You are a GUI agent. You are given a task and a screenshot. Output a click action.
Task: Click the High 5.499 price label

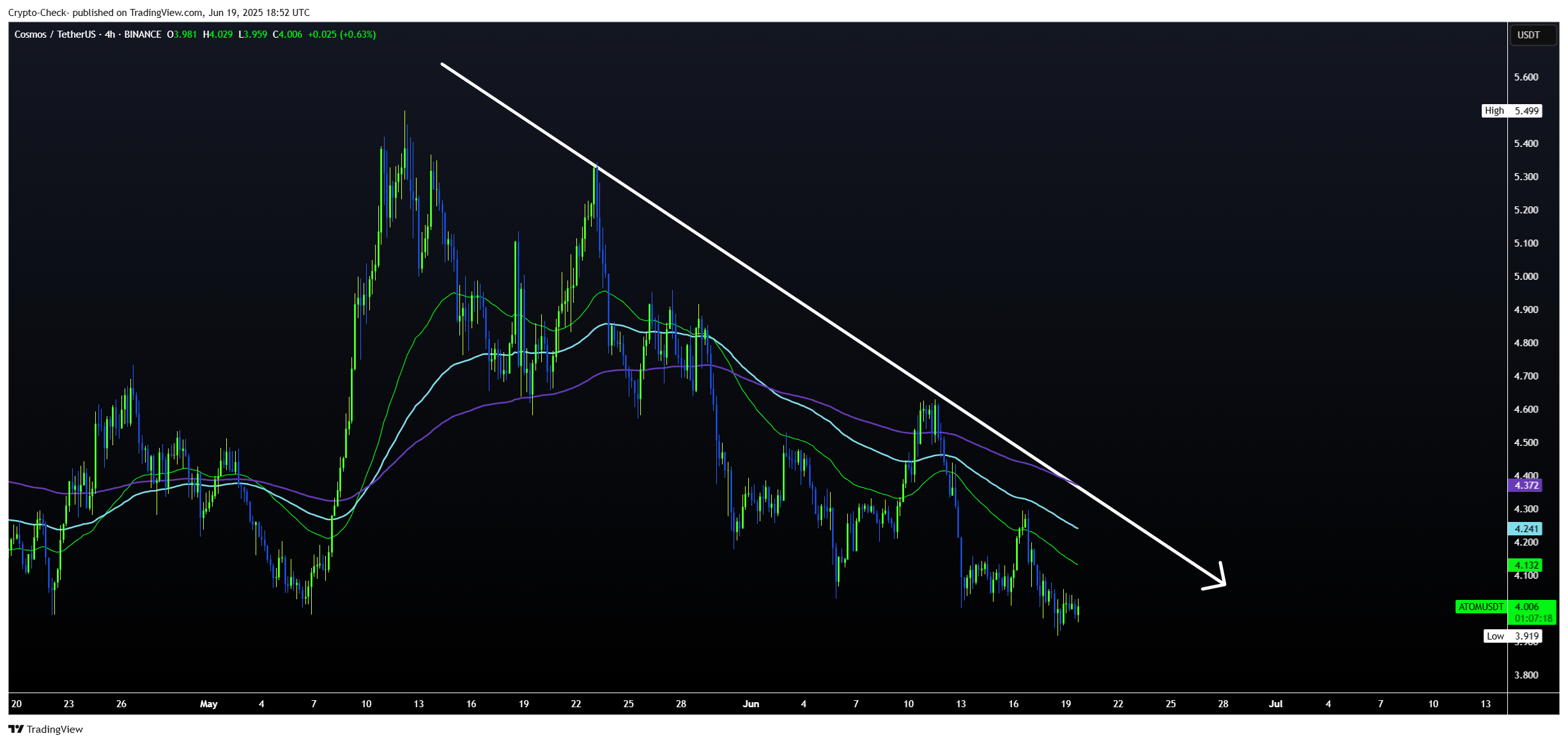coord(1512,111)
